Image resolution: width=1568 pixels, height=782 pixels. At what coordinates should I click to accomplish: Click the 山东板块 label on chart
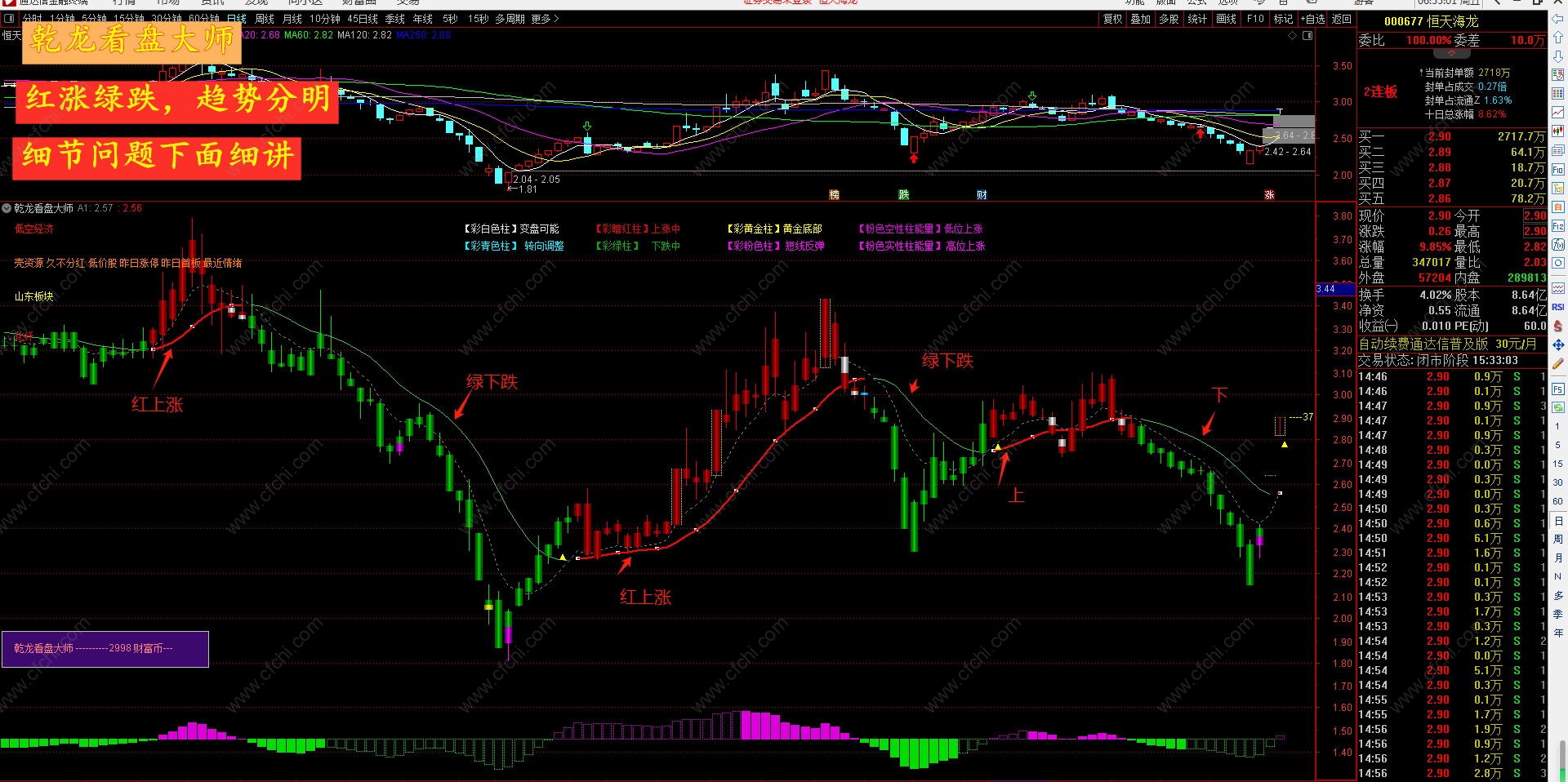(34, 296)
